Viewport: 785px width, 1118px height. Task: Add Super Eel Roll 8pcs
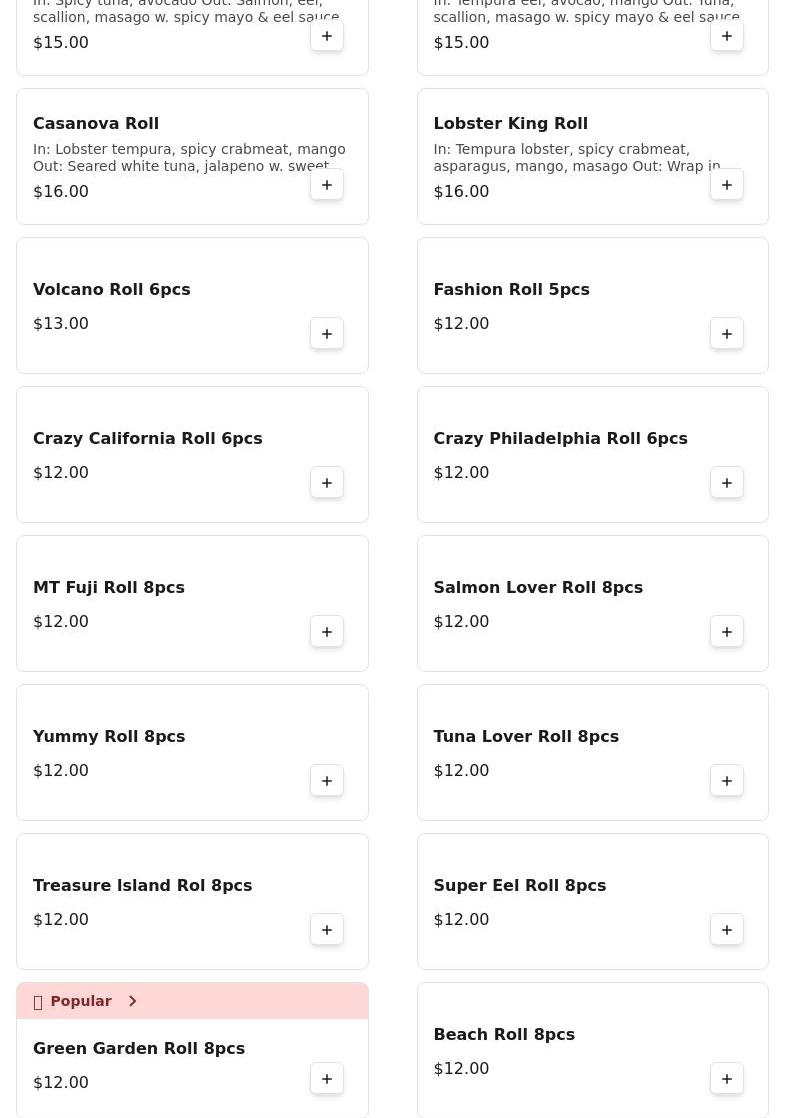pyautogui.click(x=727, y=930)
